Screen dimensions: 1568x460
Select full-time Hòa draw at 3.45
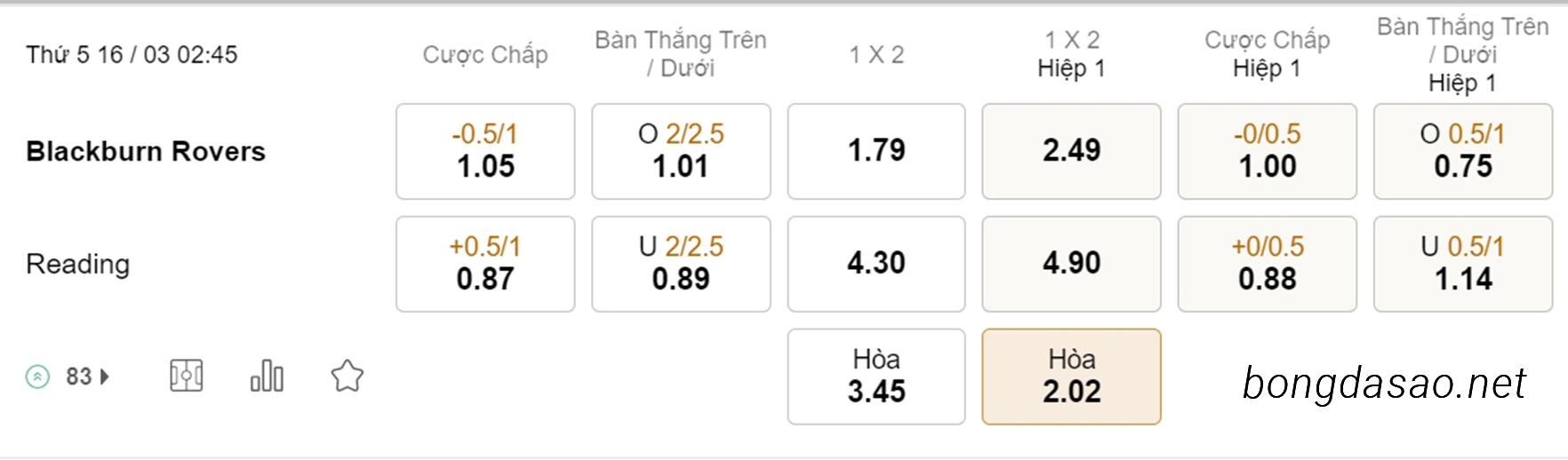coord(876,377)
